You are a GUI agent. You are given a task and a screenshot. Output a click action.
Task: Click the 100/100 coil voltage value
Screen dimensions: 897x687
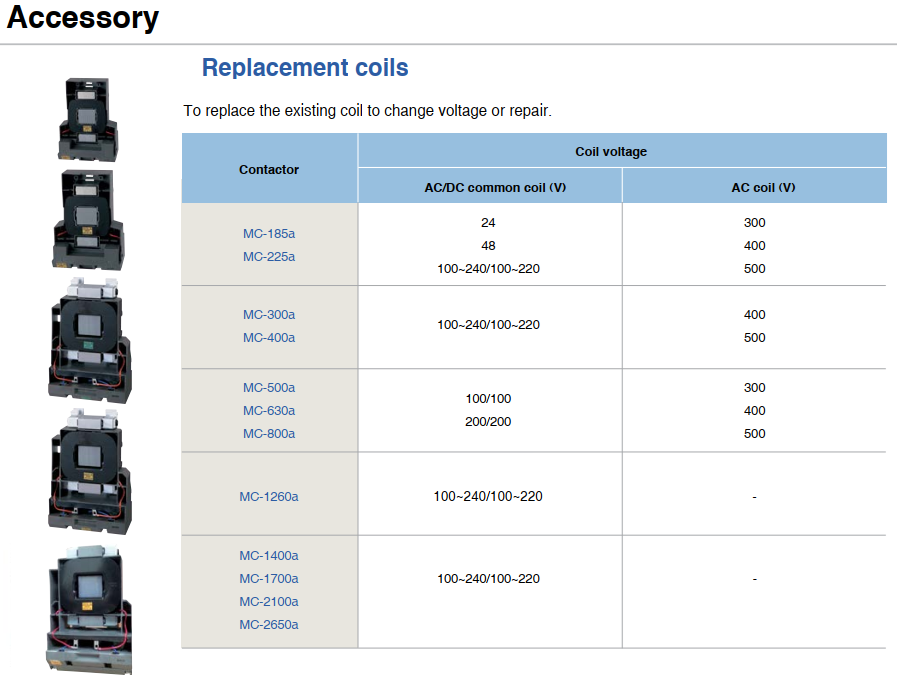pos(488,399)
